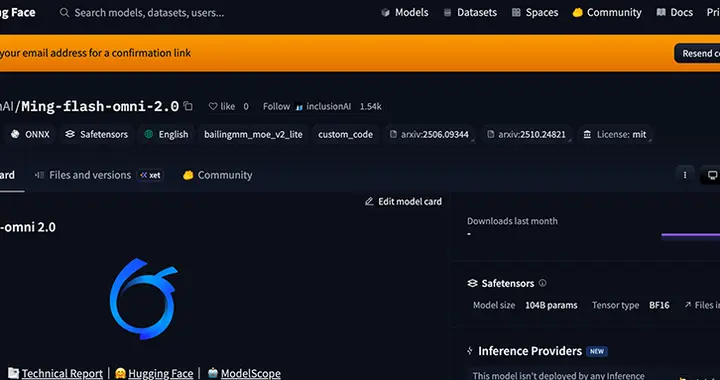Image resolution: width=720 pixels, height=380 pixels.
Task: Select the custom_code tag
Action: click(345, 134)
